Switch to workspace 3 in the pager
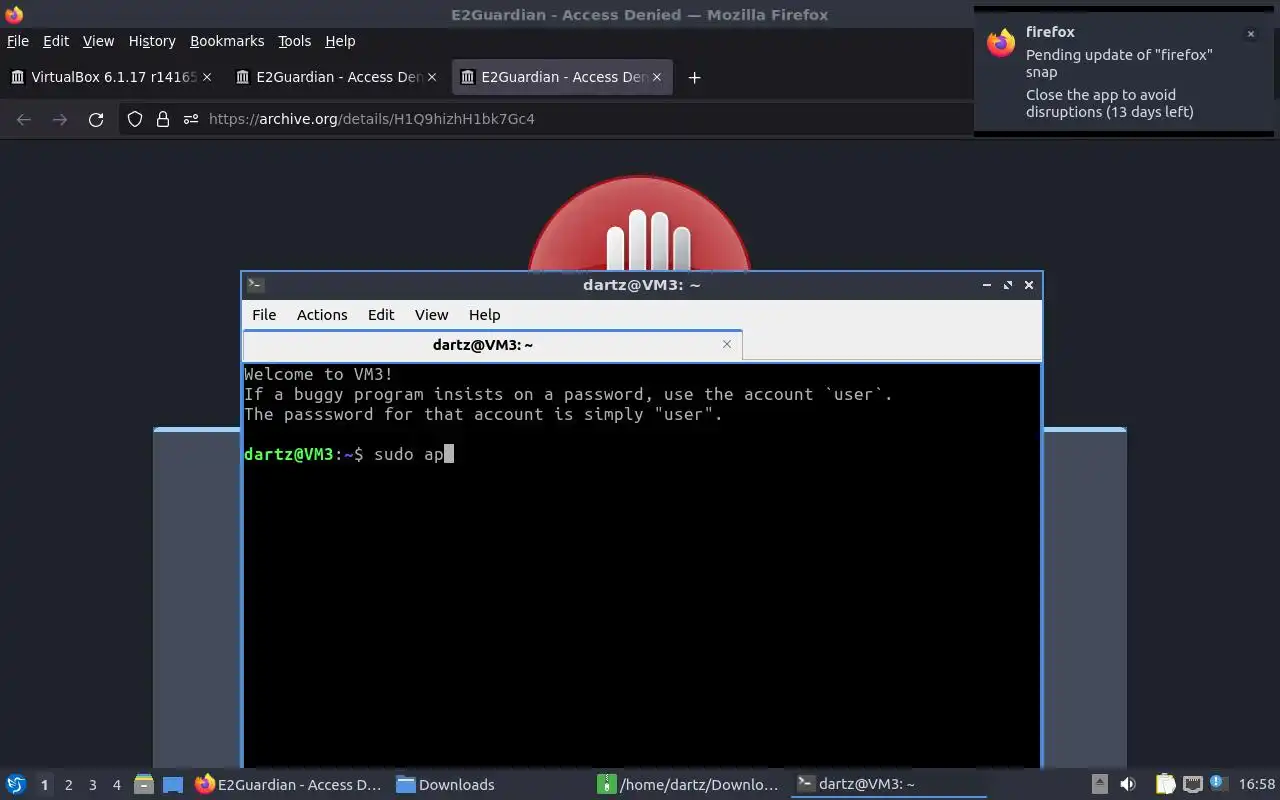Viewport: 1280px width, 800px height. (92, 785)
